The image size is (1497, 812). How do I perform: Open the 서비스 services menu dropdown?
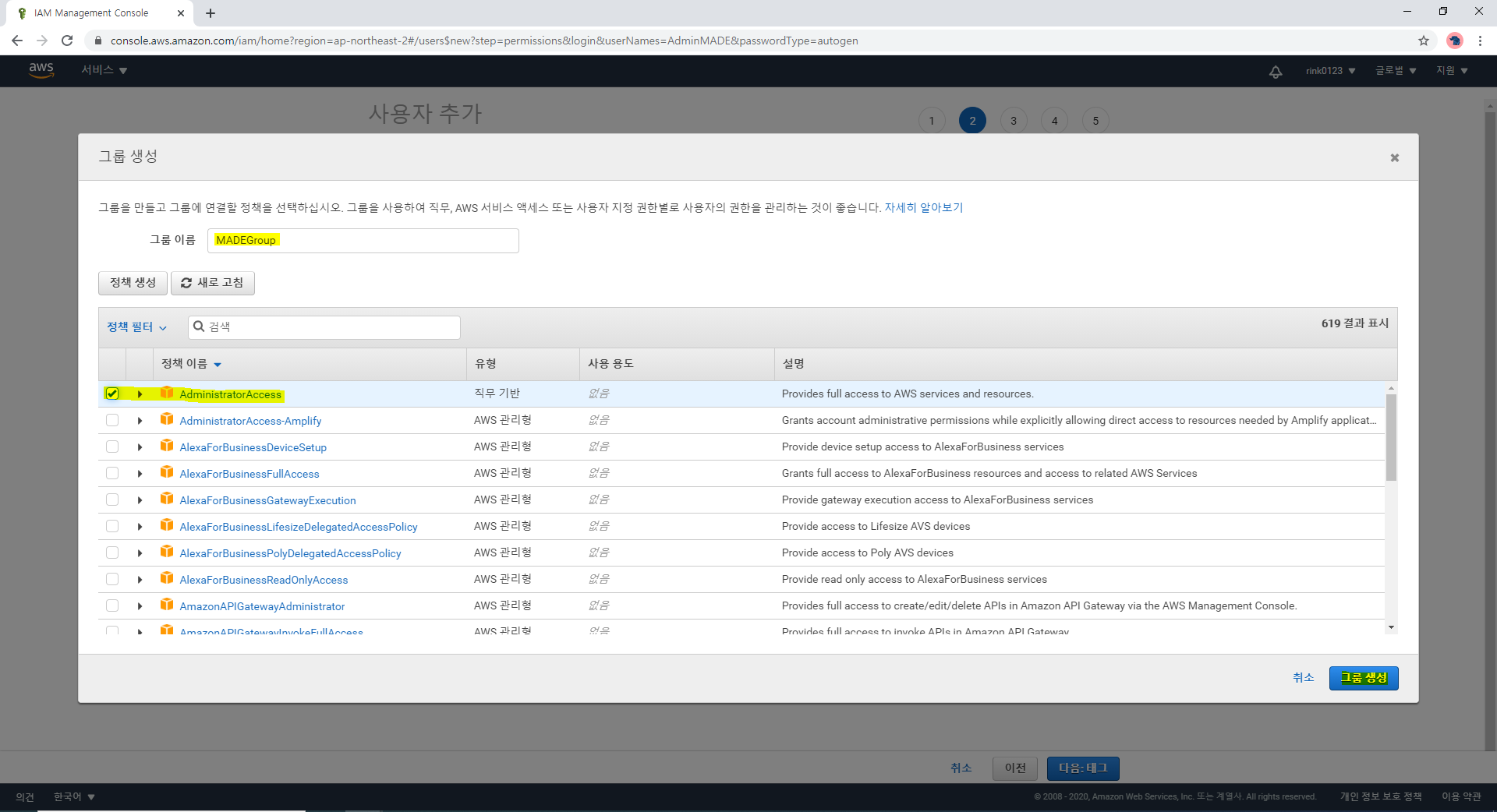point(104,70)
